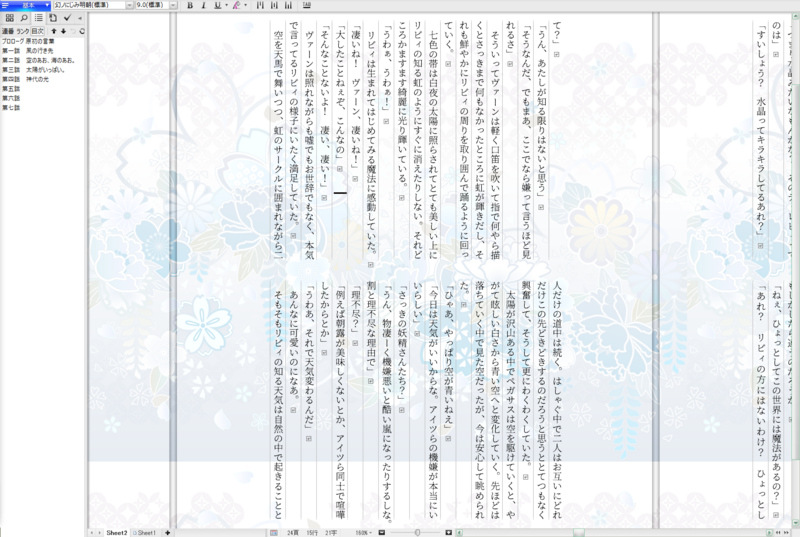Image resolution: width=800 pixels, height=537 pixels.
Task: Click the horizontal scrollbar thumb
Action: click(x=579, y=532)
